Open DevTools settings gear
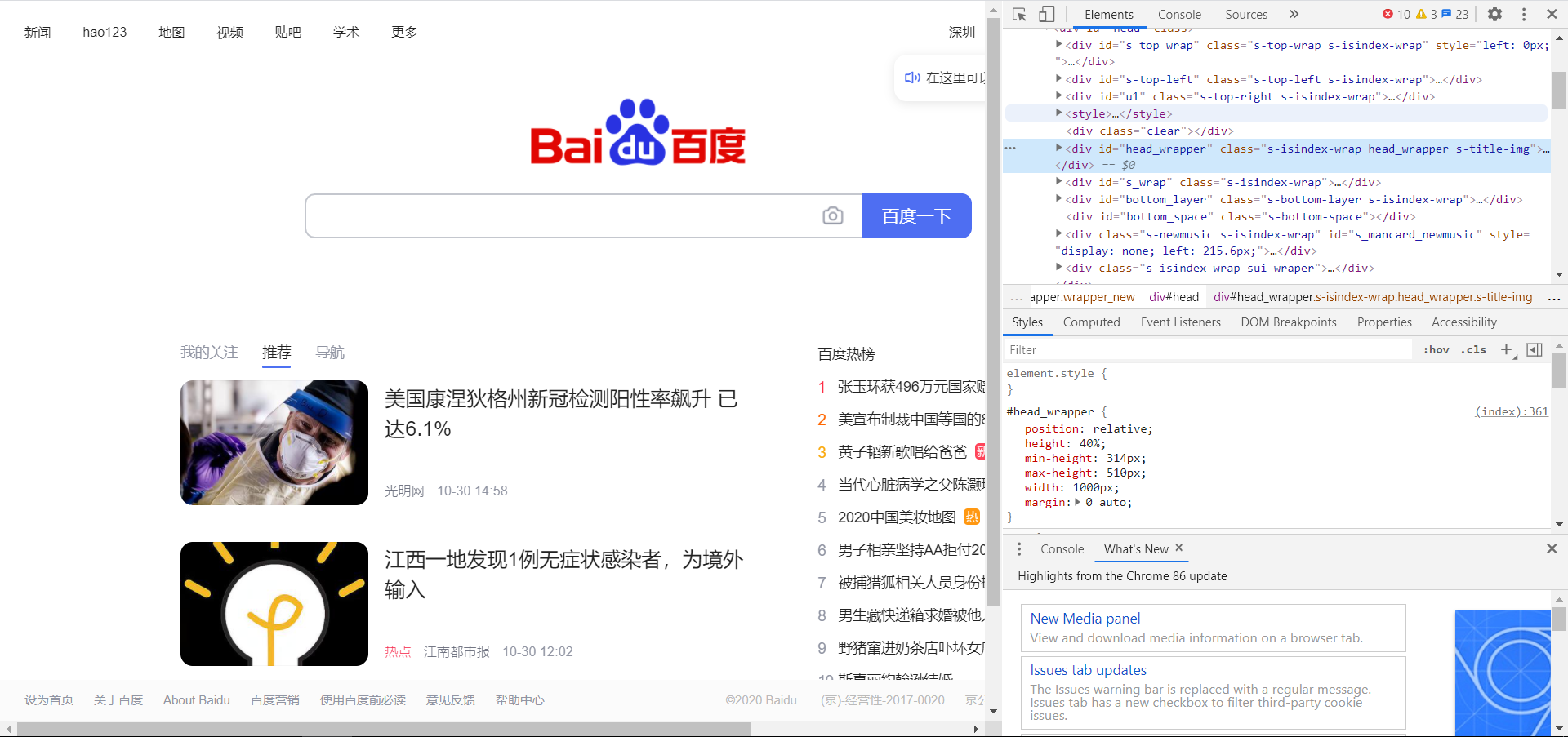This screenshot has height=737, width=1568. [x=1494, y=14]
